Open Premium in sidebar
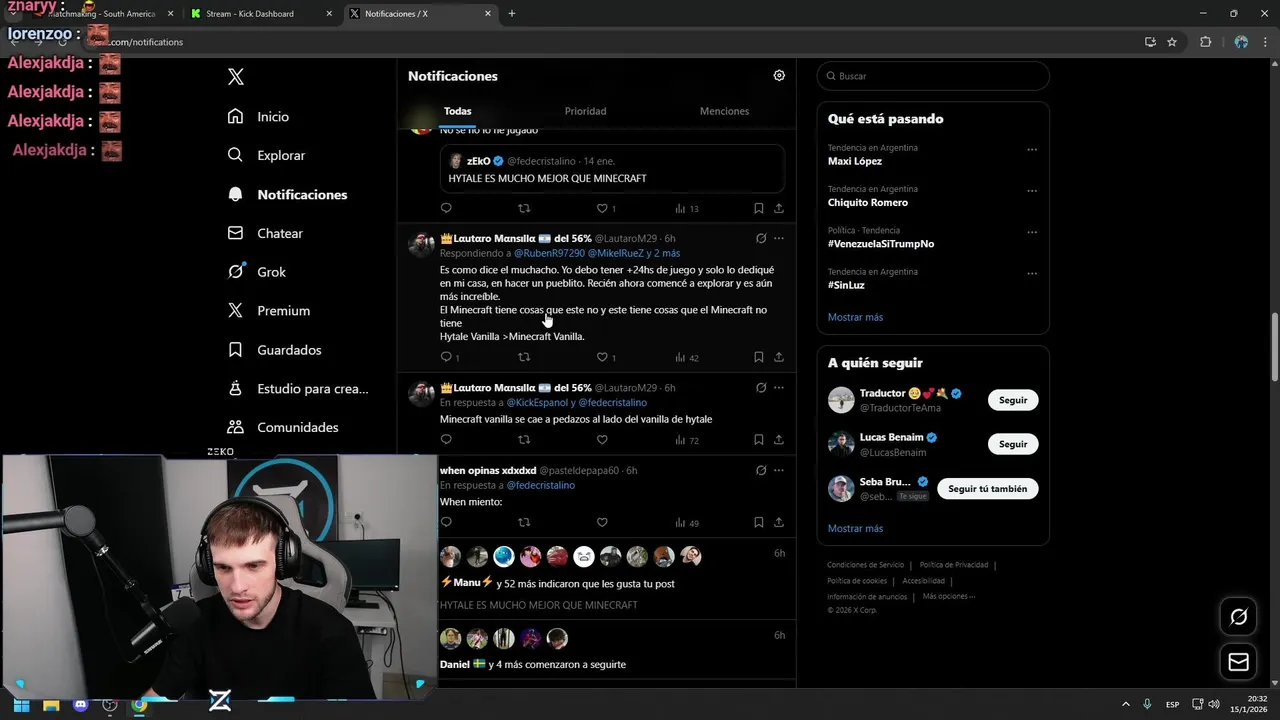This screenshot has height=720, width=1280. tap(268, 310)
